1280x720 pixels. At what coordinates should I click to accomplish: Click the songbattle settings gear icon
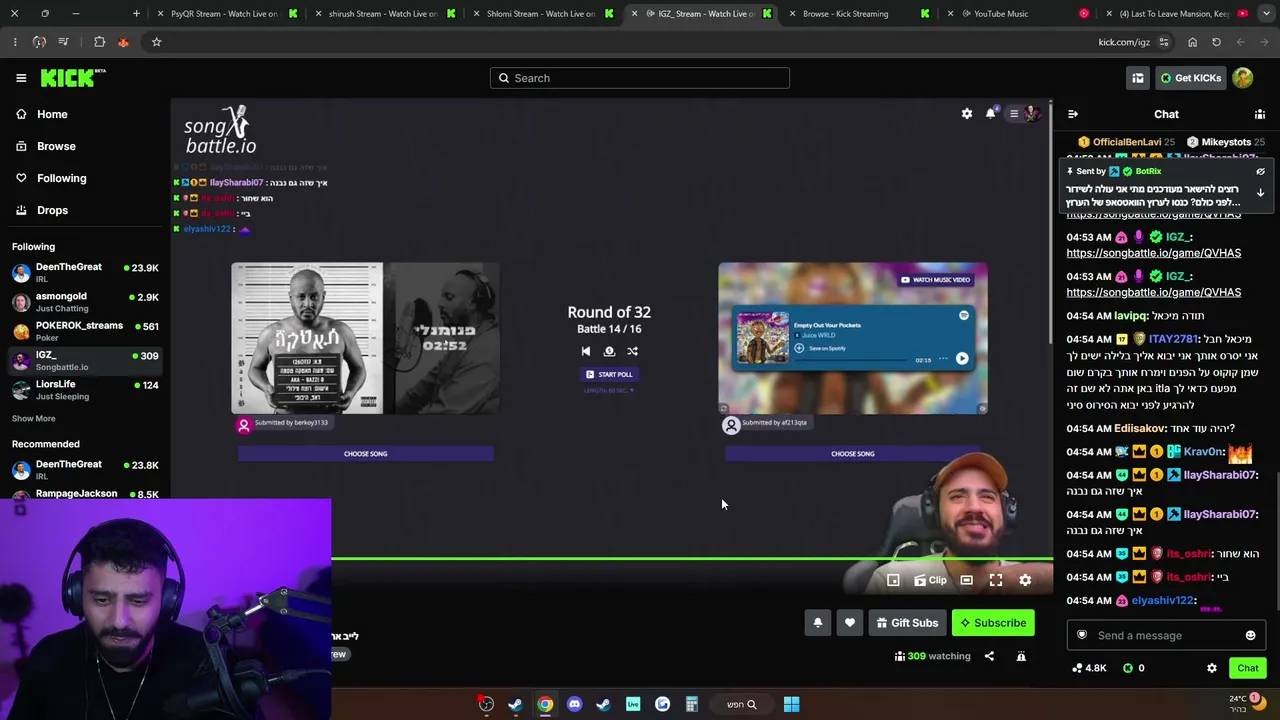coord(967,114)
